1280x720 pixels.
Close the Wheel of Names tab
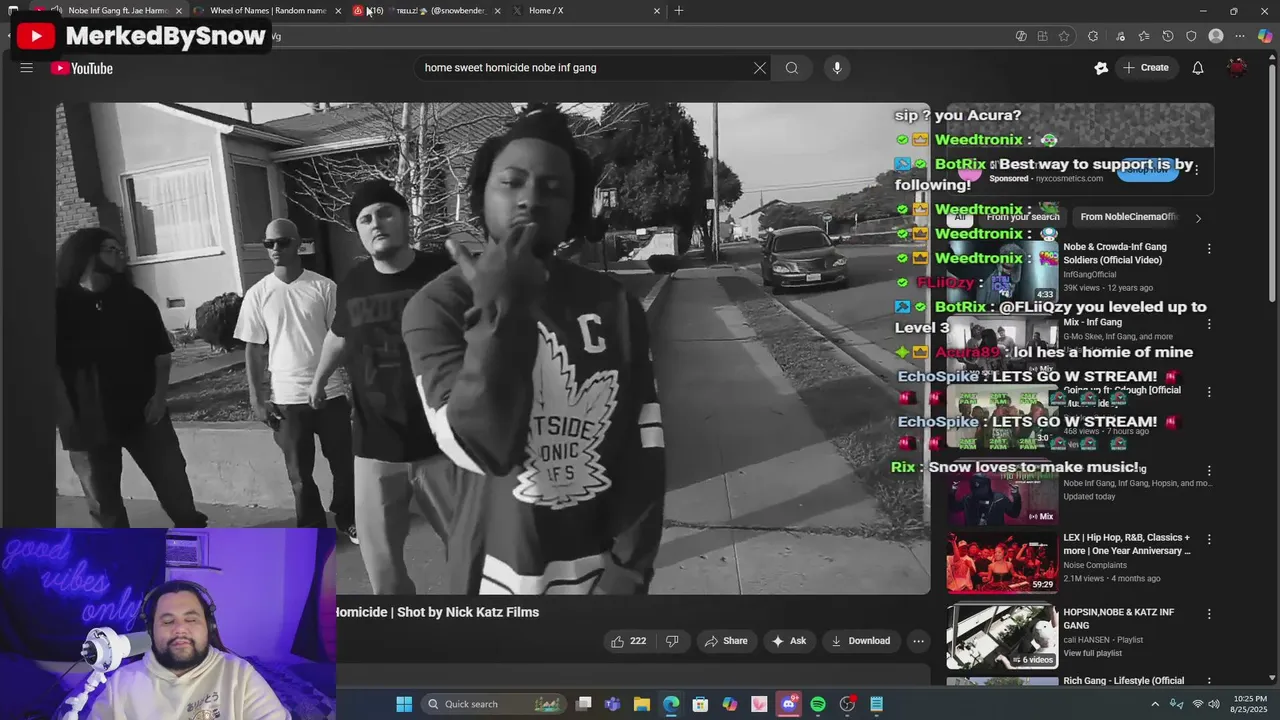pos(339,11)
